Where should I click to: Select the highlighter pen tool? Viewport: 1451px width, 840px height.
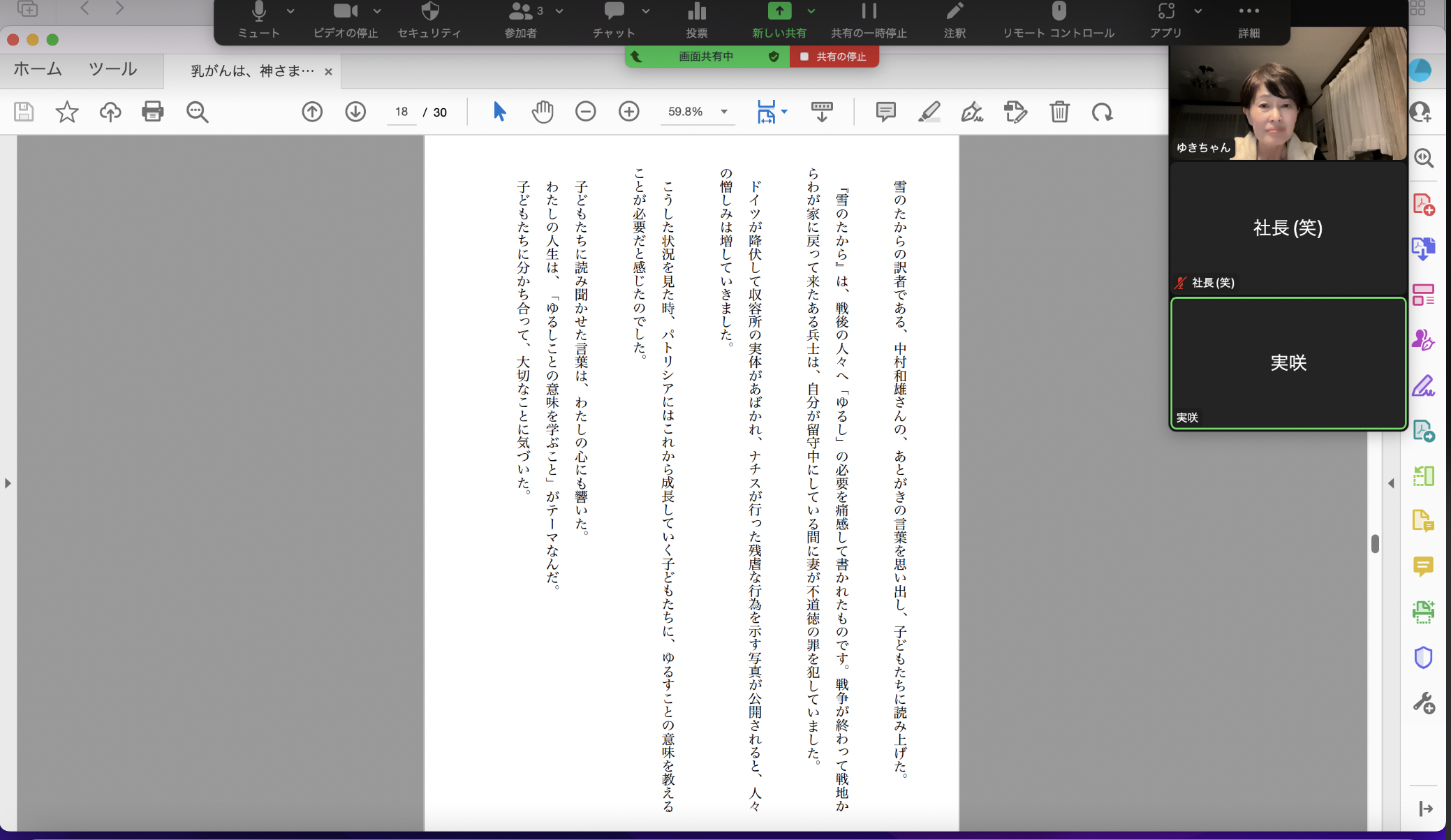tap(929, 112)
